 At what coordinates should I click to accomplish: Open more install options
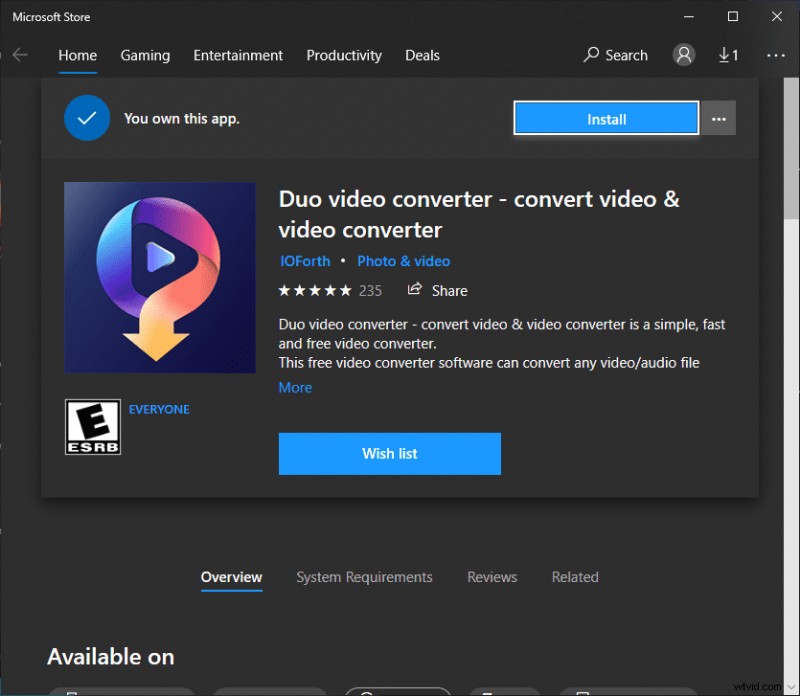coord(718,118)
